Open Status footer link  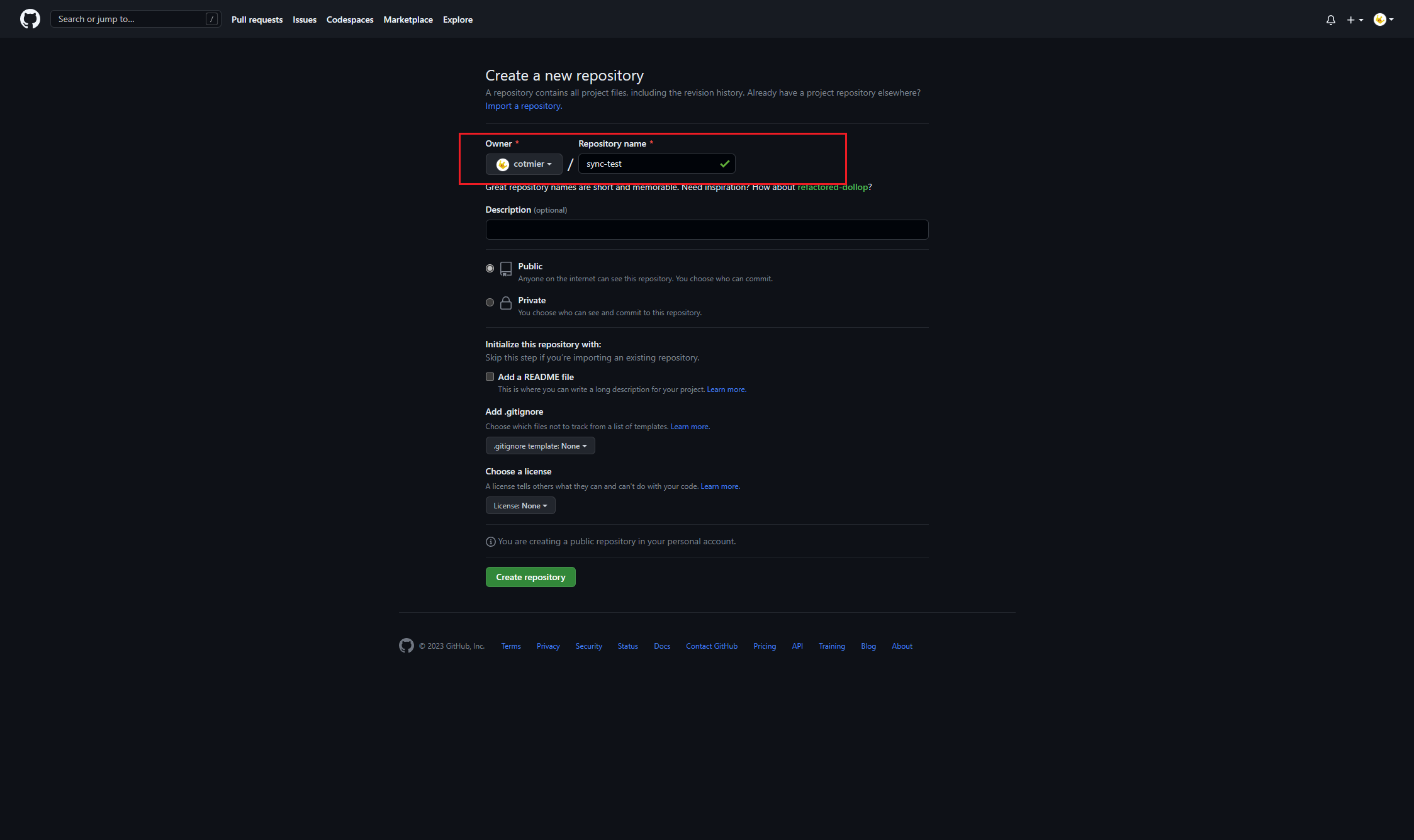[627, 646]
